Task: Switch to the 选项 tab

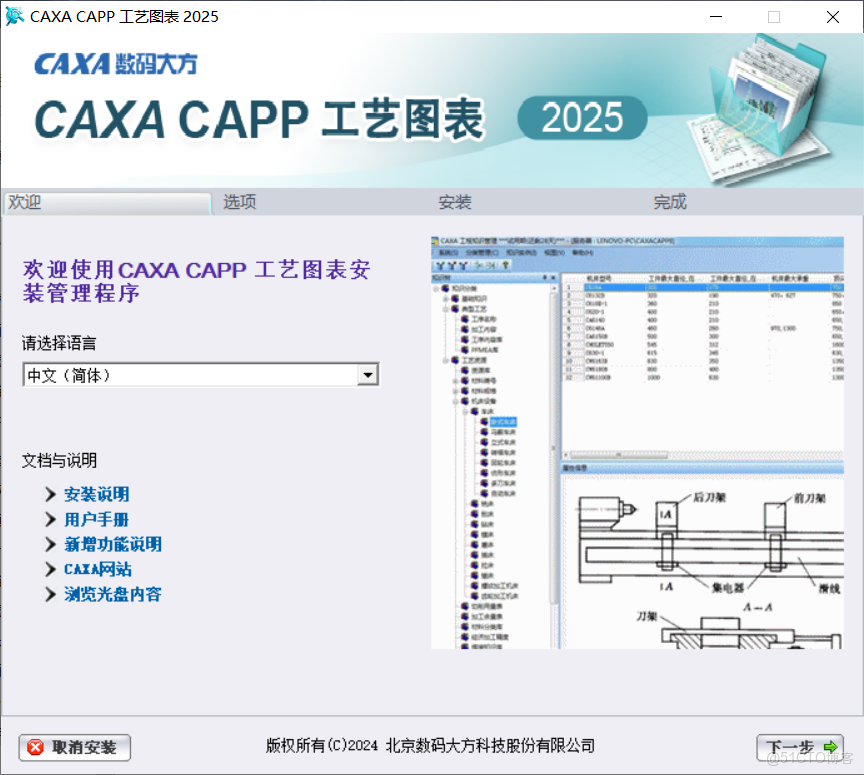Action: [x=240, y=202]
